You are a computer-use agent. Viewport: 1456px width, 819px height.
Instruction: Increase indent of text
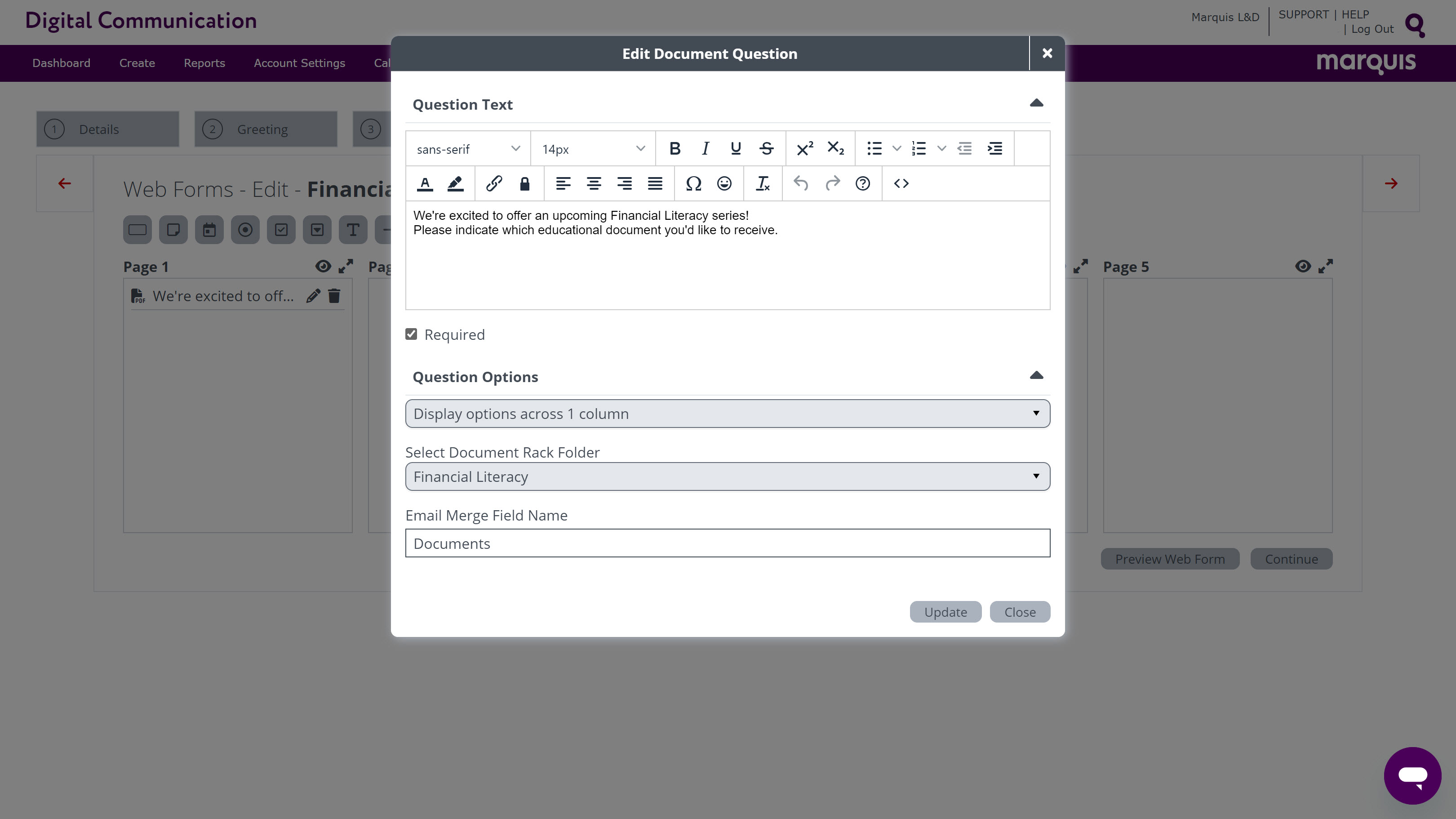(995, 149)
